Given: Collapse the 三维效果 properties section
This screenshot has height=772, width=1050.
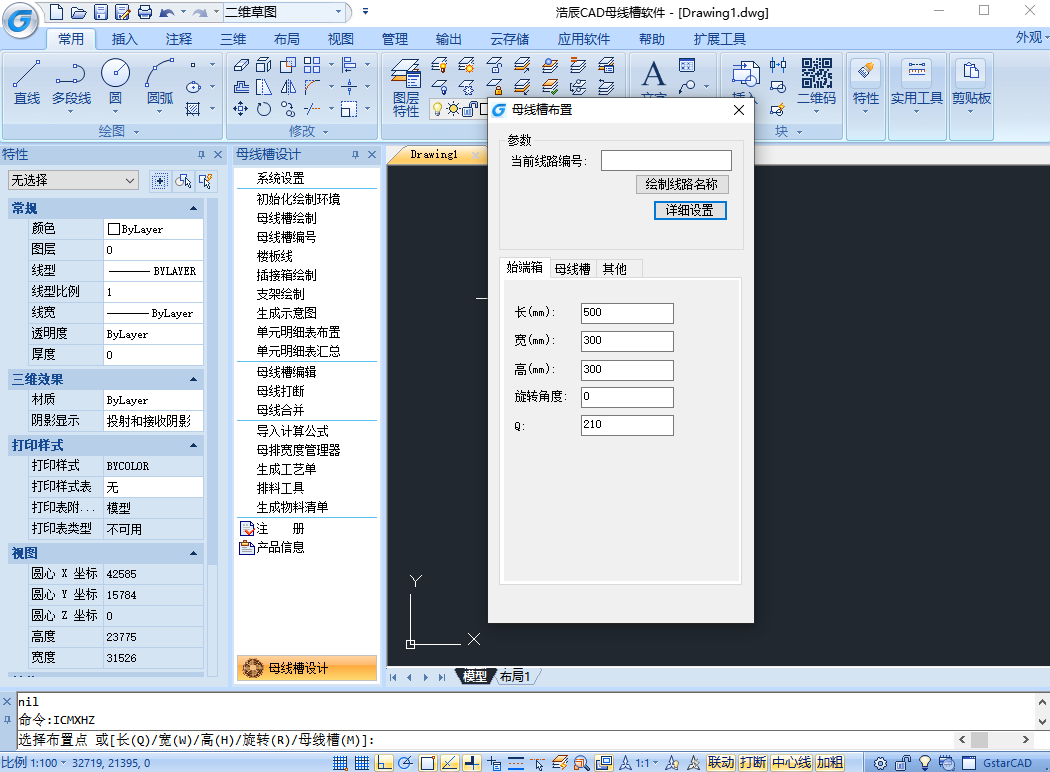Looking at the screenshot, I should click(x=193, y=380).
